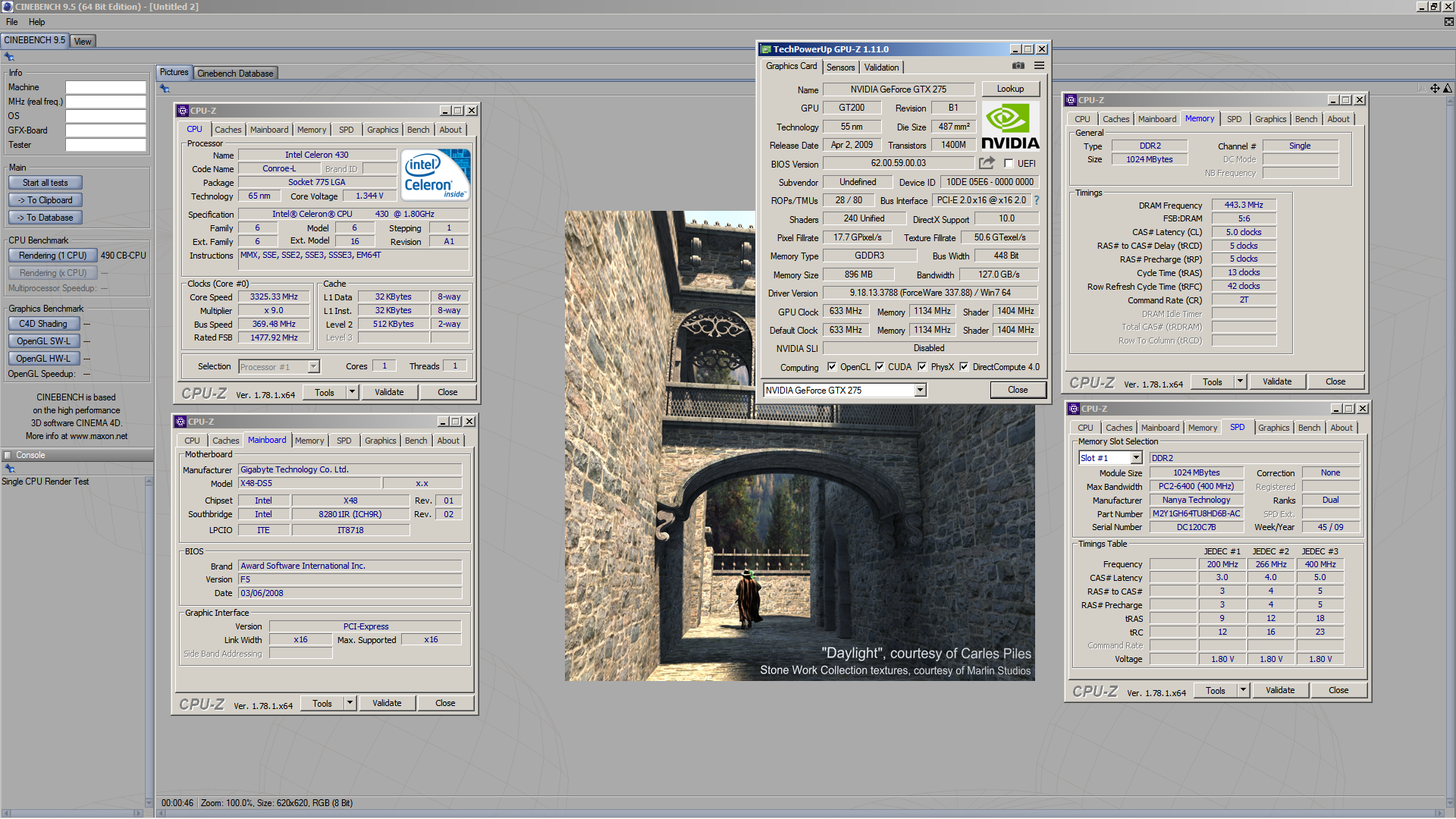Image resolution: width=1456 pixels, height=819 pixels.
Task: Enable the UEFI checkbox
Action: tap(1009, 164)
